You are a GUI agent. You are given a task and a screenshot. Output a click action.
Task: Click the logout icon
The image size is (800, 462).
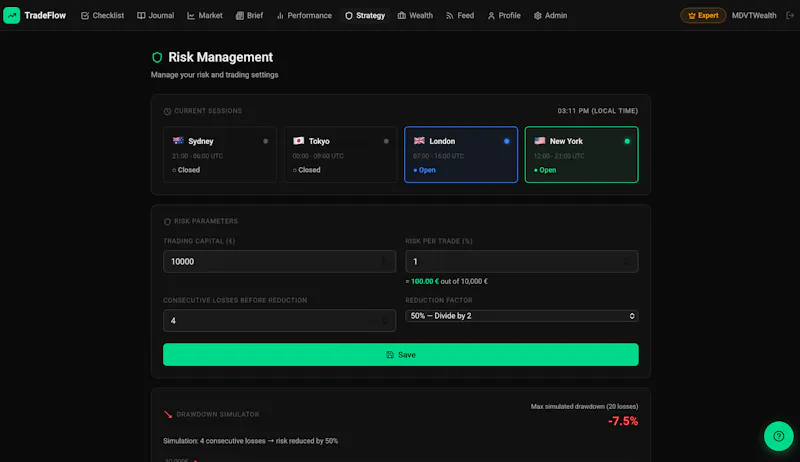click(x=790, y=15)
